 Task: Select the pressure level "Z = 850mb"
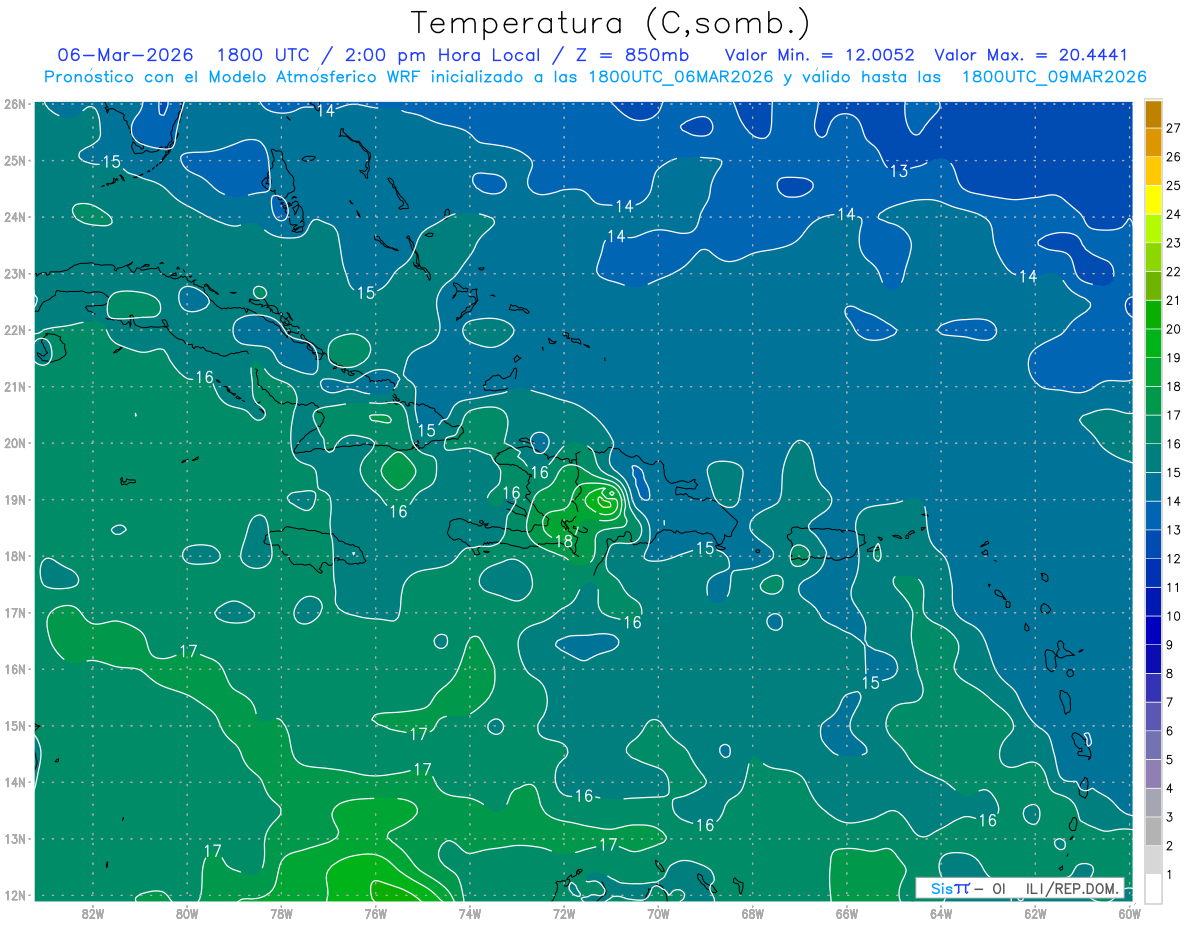632,55
